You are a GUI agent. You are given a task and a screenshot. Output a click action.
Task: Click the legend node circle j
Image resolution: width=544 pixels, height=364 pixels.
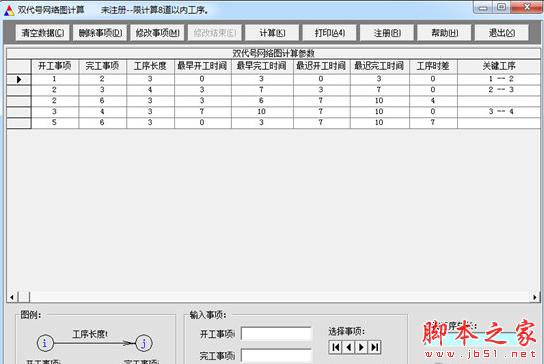point(144,343)
